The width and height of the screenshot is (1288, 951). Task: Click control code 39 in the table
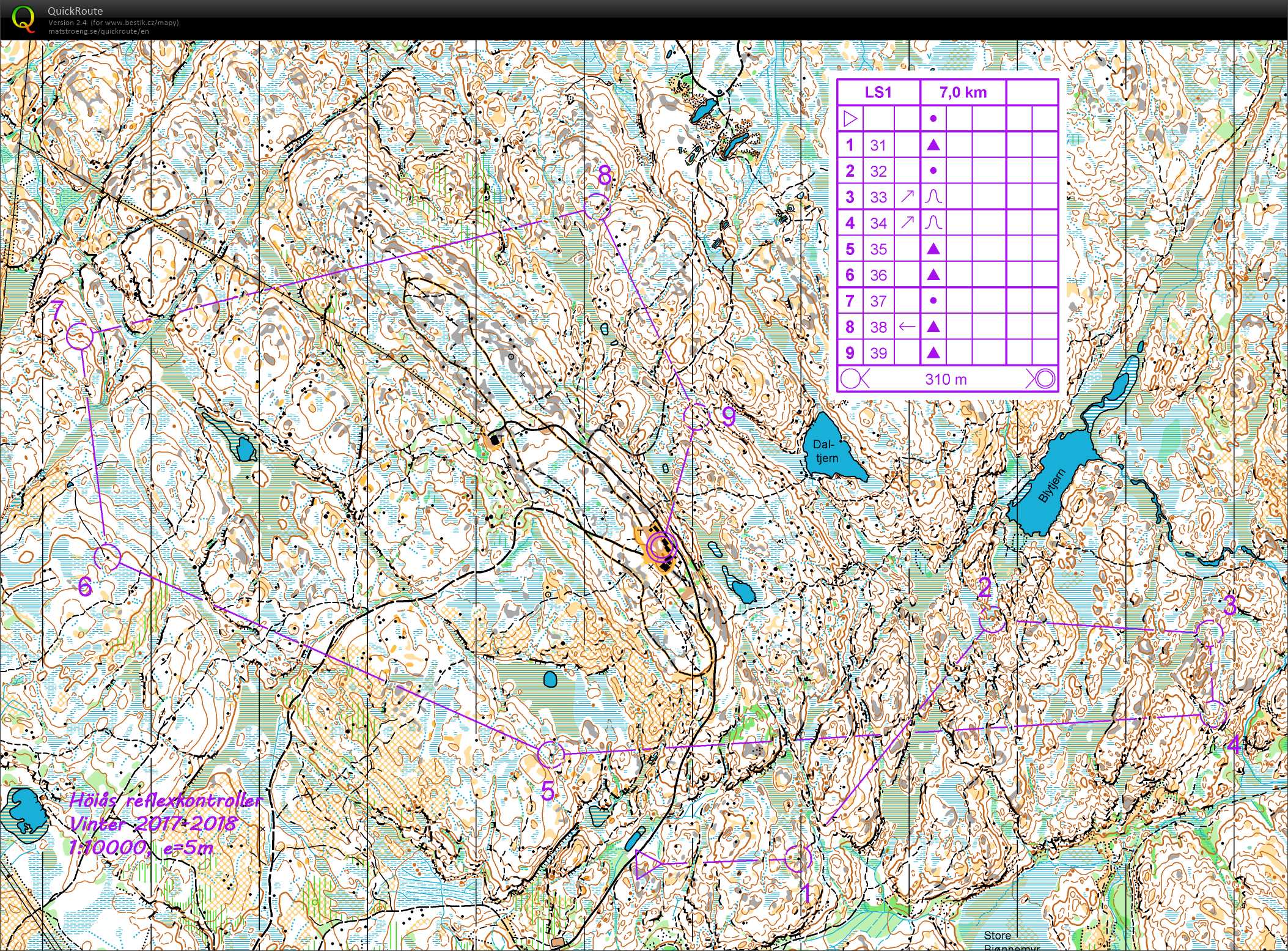pyautogui.click(x=878, y=353)
